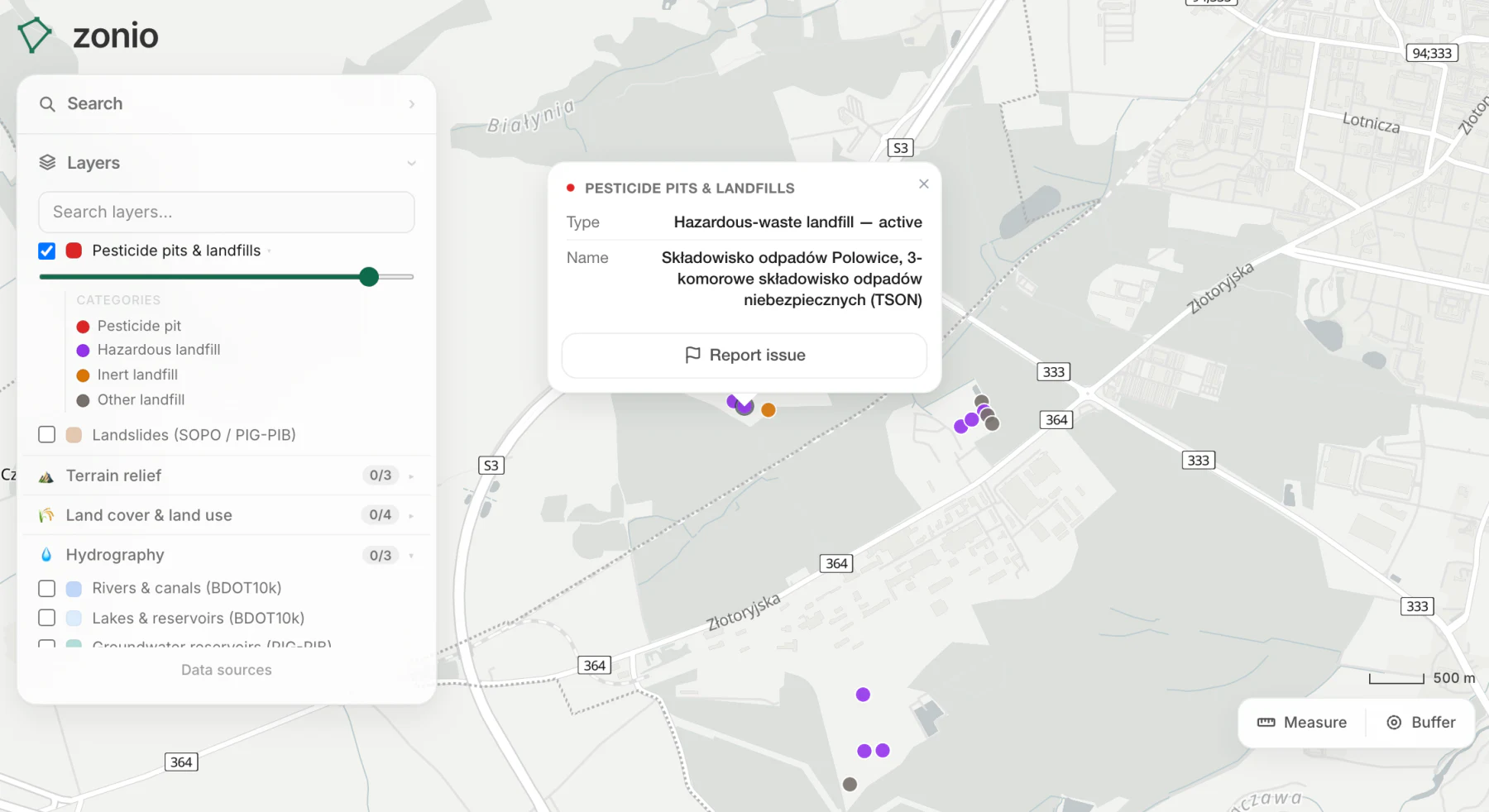Enable Rivers & canals (BDOT10k) layer
The width and height of the screenshot is (1489, 812).
coord(47,588)
